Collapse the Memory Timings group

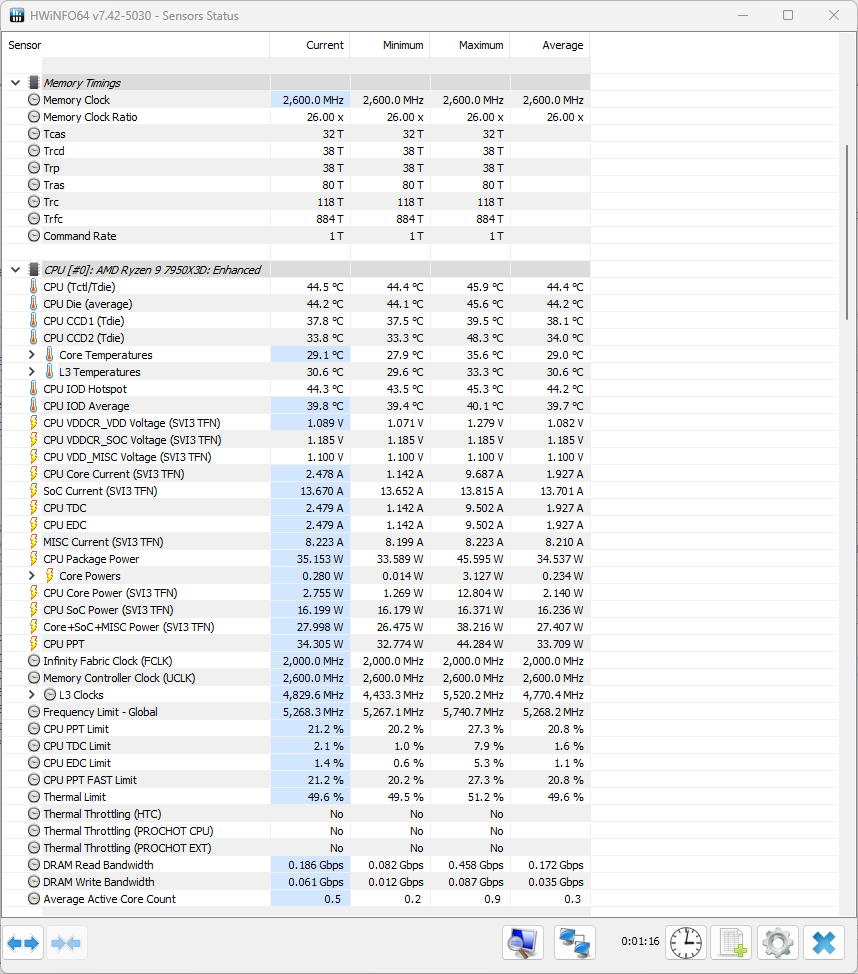coord(16,83)
